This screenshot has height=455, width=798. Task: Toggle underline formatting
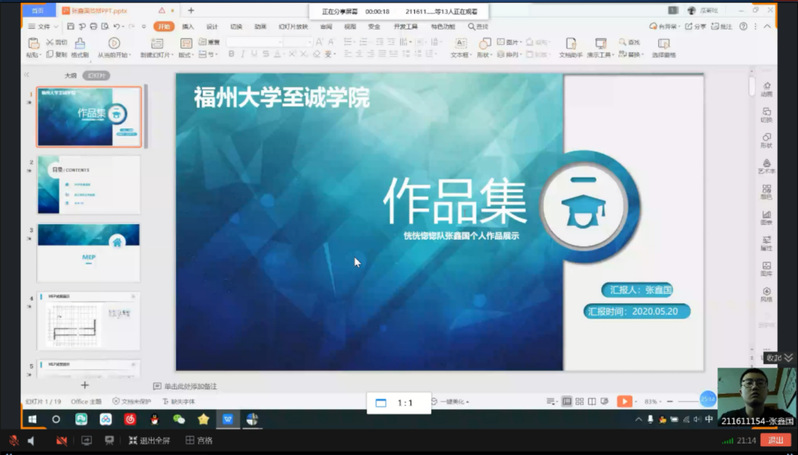click(x=254, y=54)
